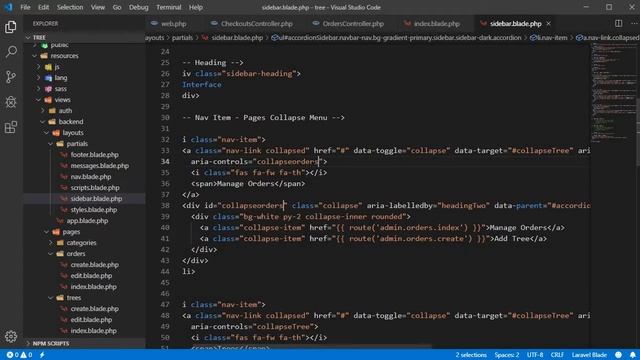The image size is (640, 360).
Task: Open the Debug view in activity bar
Action: pyautogui.click(x=11, y=102)
